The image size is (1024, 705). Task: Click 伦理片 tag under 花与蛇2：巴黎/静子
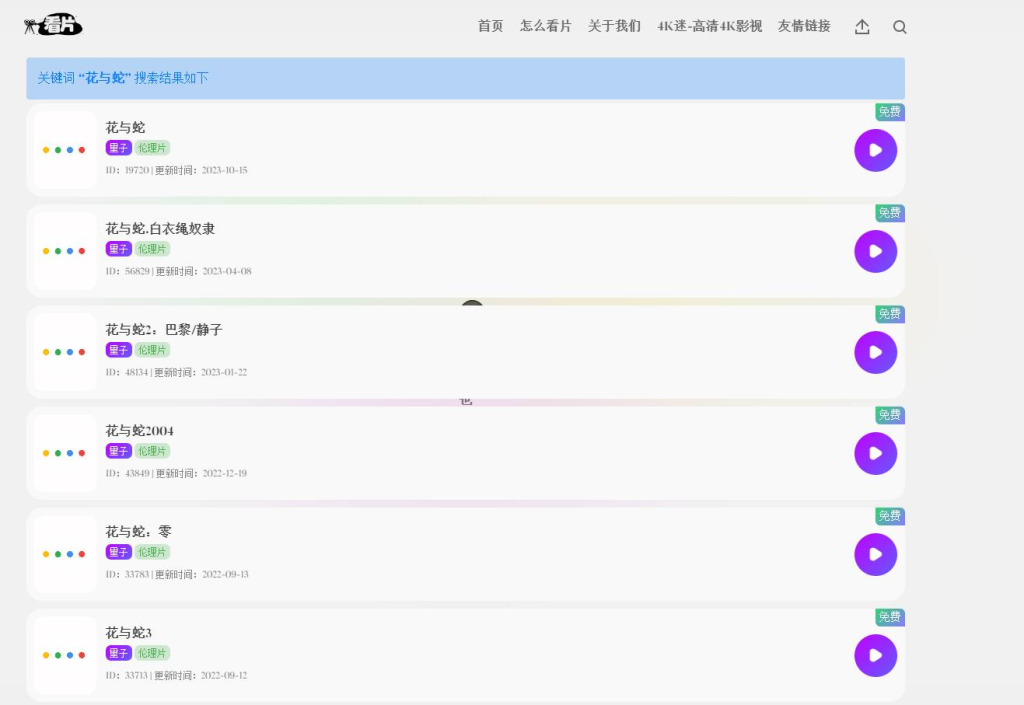(152, 351)
